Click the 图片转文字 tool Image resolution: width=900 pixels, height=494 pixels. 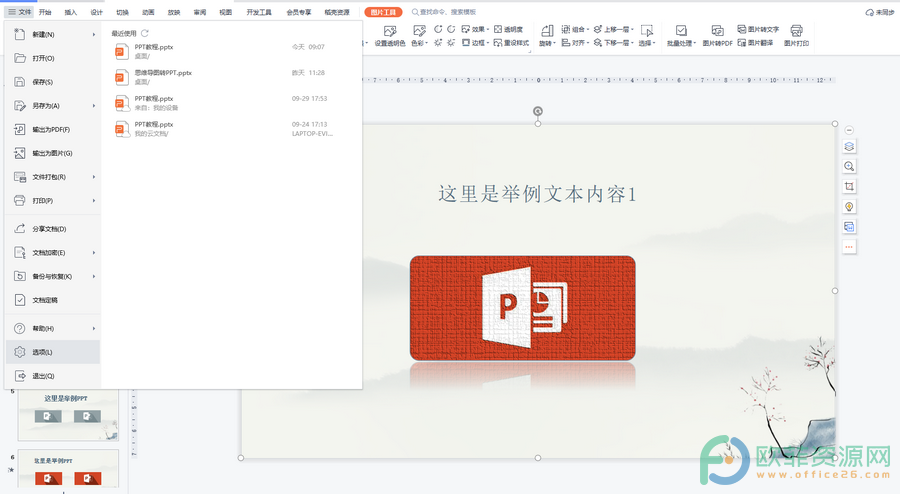[758, 29]
